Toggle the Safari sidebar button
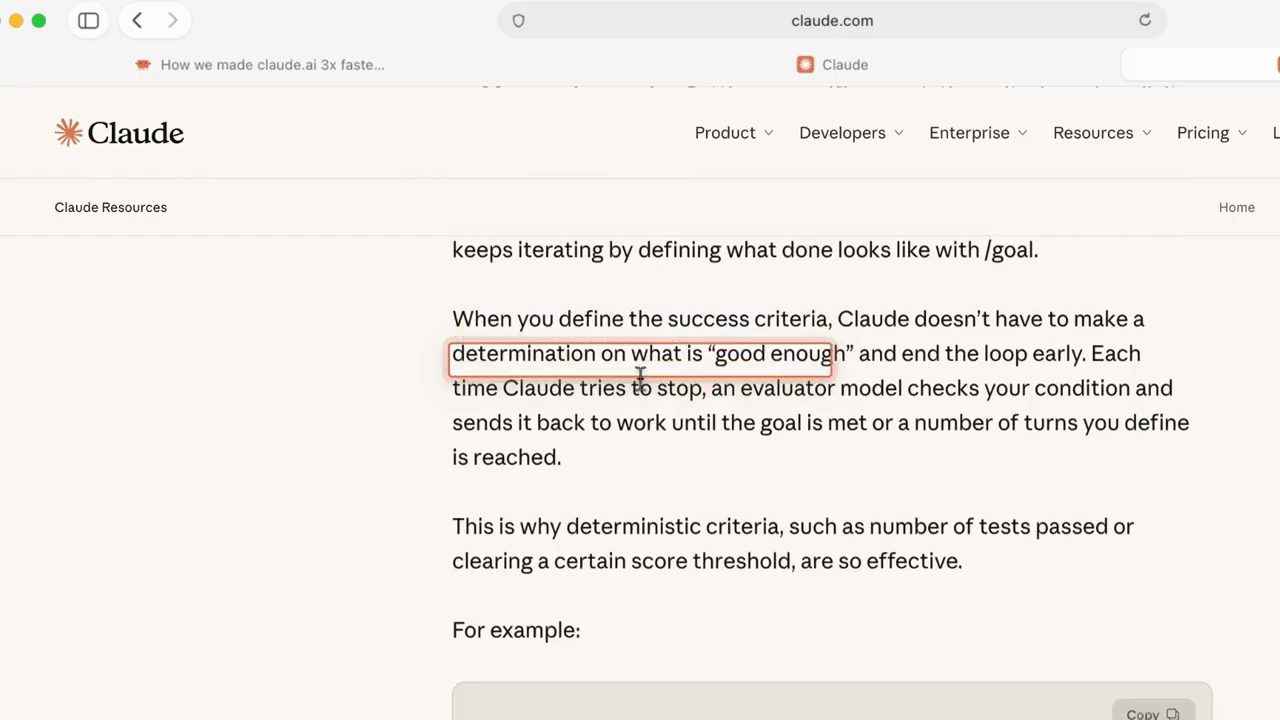Viewport: 1280px width, 720px height. click(88, 20)
